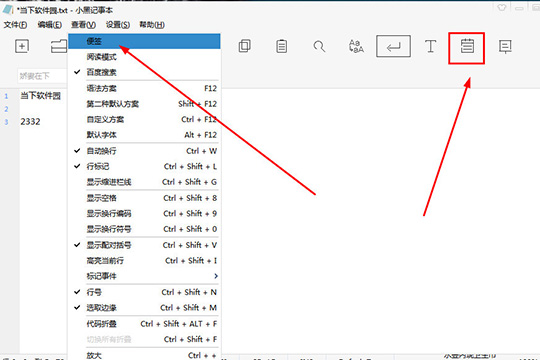Open font settings with the T icon
Screen dimensions: 540x360
point(430,46)
